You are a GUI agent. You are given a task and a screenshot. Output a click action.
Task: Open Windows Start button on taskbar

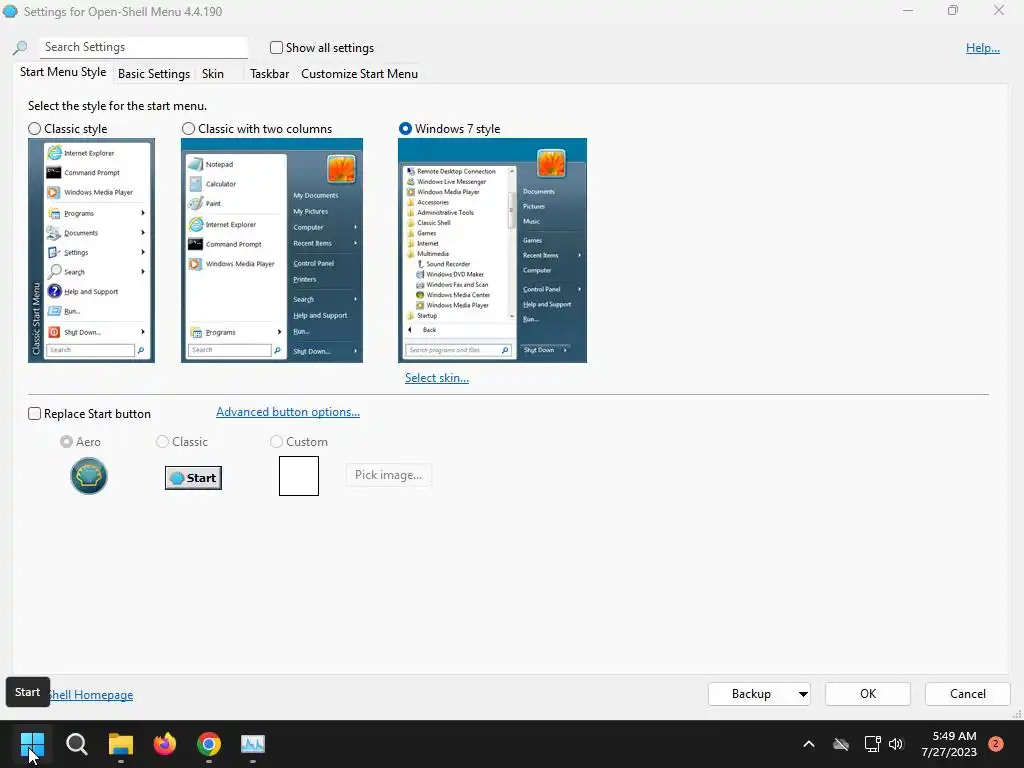click(x=32, y=744)
